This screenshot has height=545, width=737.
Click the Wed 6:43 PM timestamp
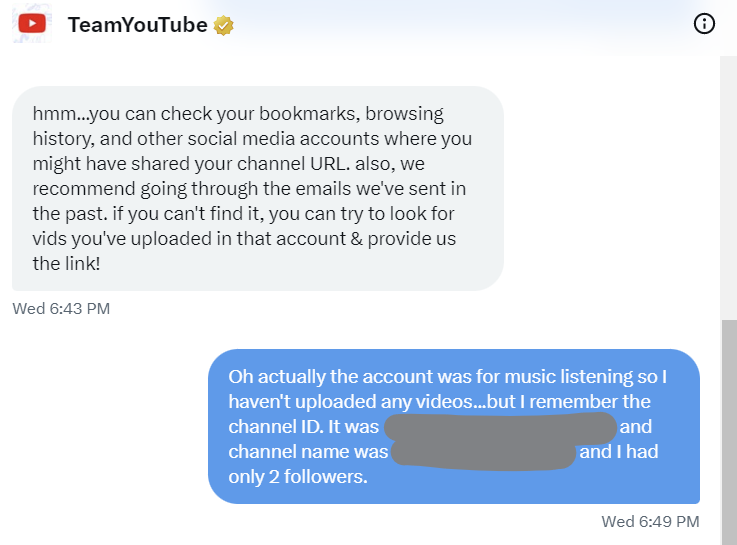[x=61, y=309]
